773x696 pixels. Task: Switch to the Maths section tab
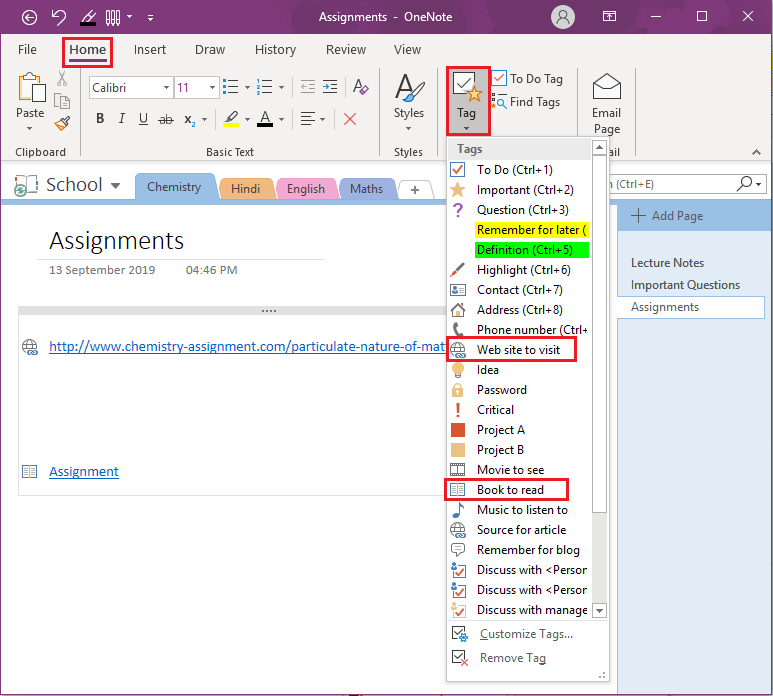pyautogui.click(x=366, y=189)
